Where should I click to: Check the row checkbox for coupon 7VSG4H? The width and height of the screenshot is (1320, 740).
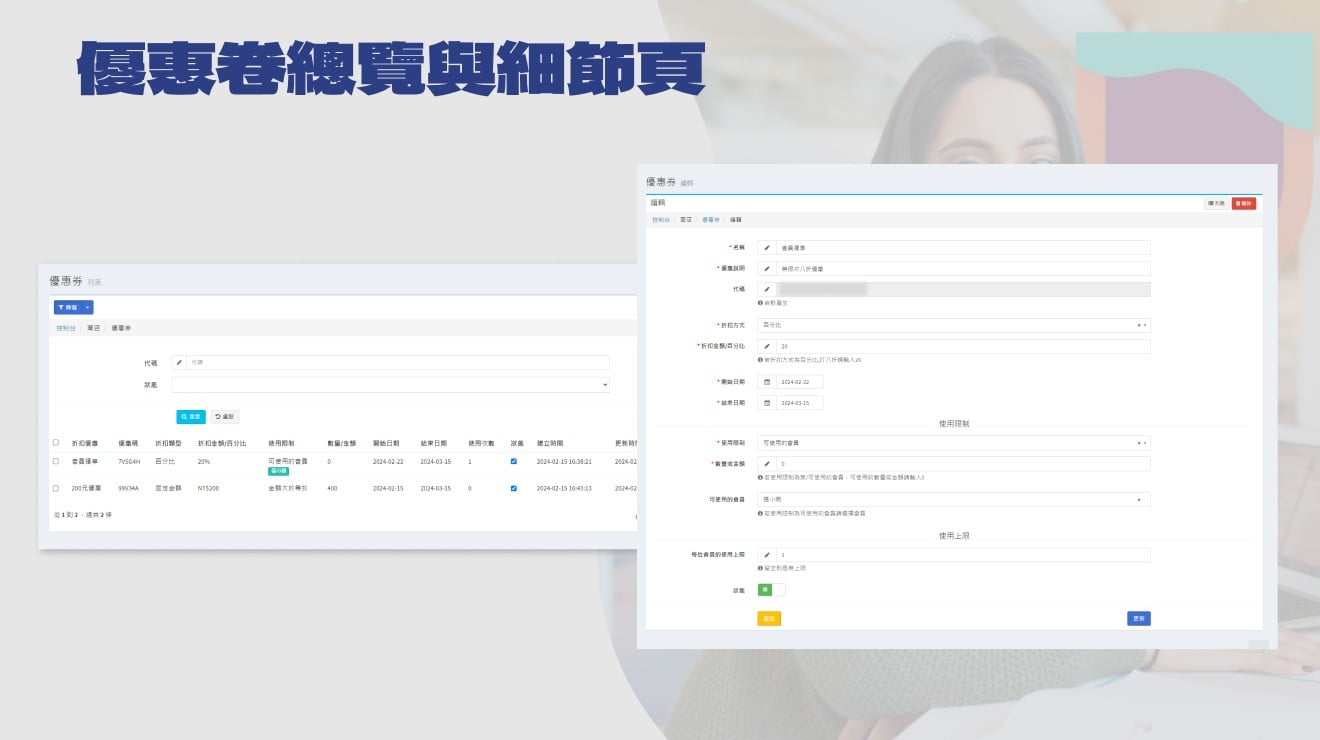(56, 462)
